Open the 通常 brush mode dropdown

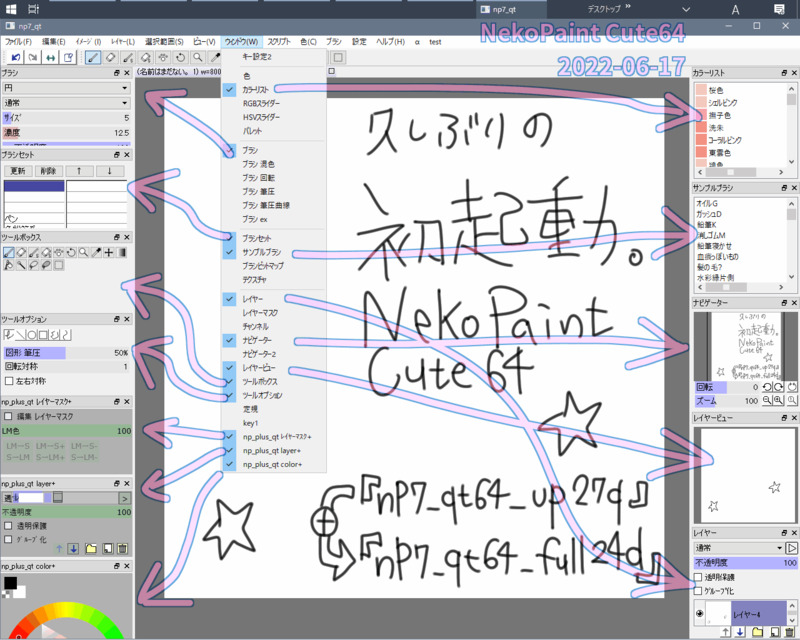(x=66, y=103)
